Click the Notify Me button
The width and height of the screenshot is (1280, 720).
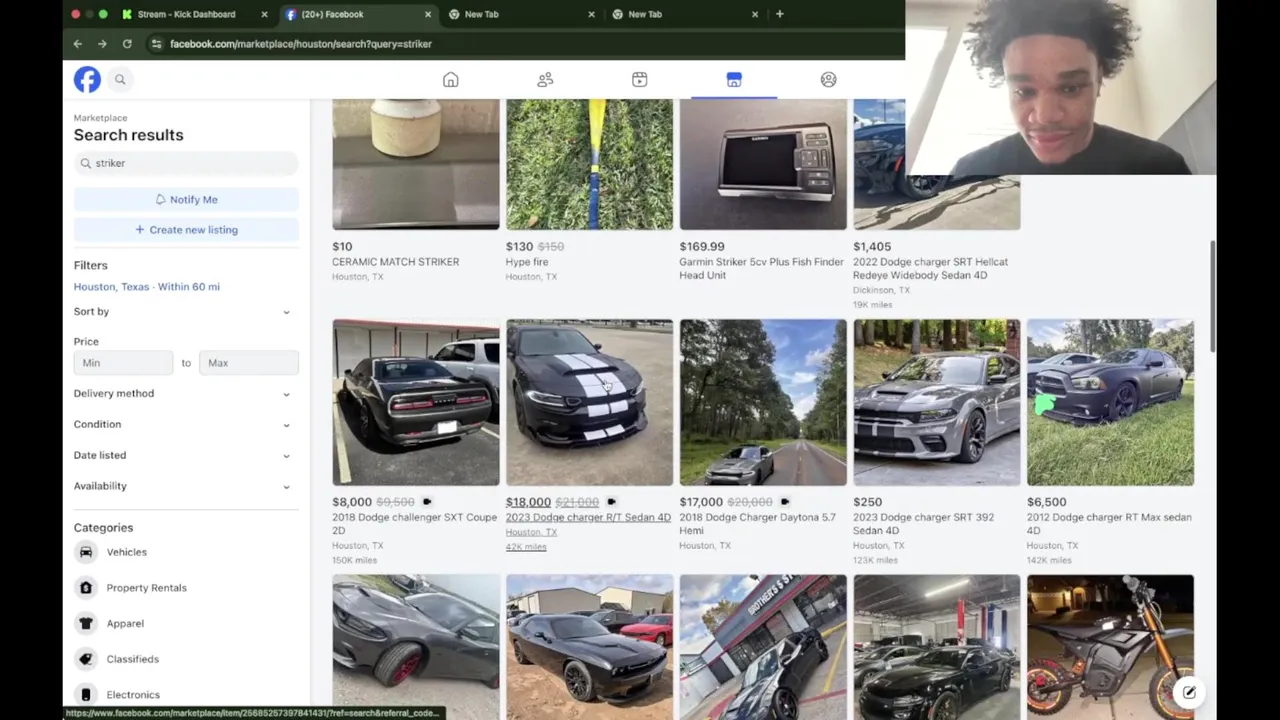(186, 199)
